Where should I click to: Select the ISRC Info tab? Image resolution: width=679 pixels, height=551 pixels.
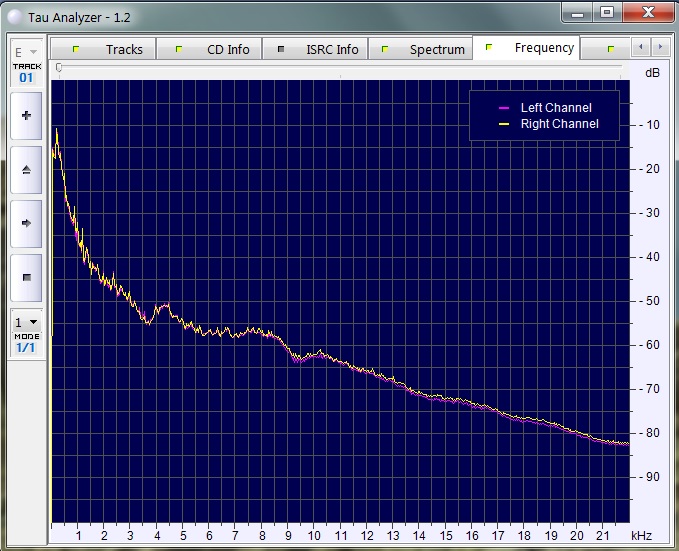[x=318, y=49]
